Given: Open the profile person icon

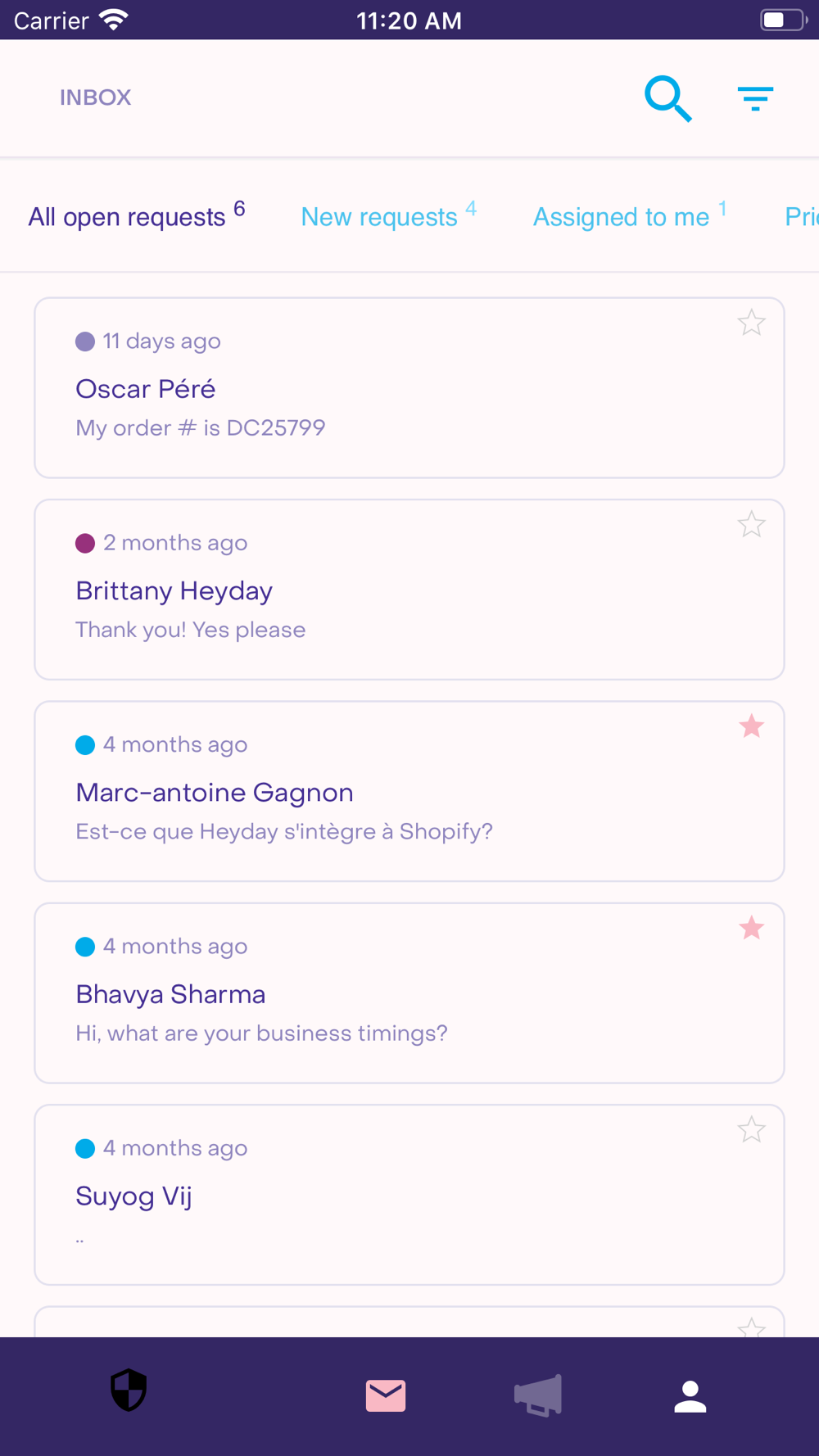Looking at the screenshot, I should point(690,1396).
